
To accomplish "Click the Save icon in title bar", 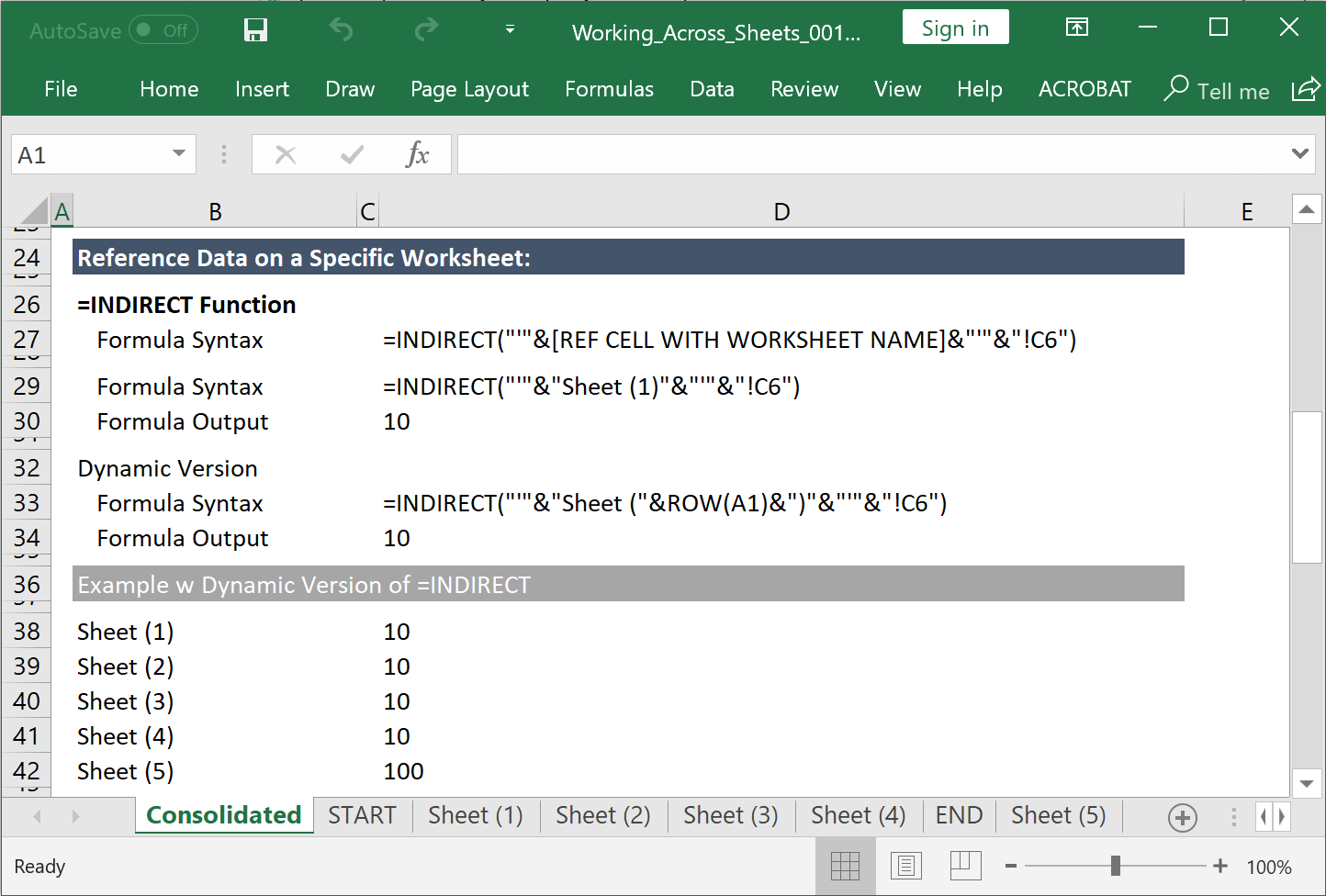I will click(x=255, y=30).
